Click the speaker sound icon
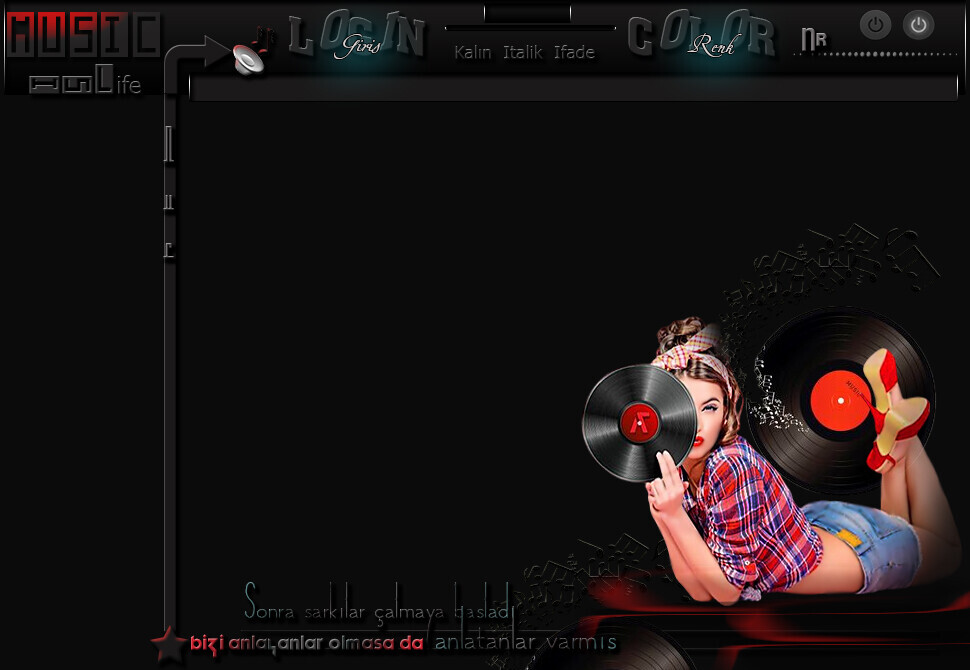 (x=248, y=58)
